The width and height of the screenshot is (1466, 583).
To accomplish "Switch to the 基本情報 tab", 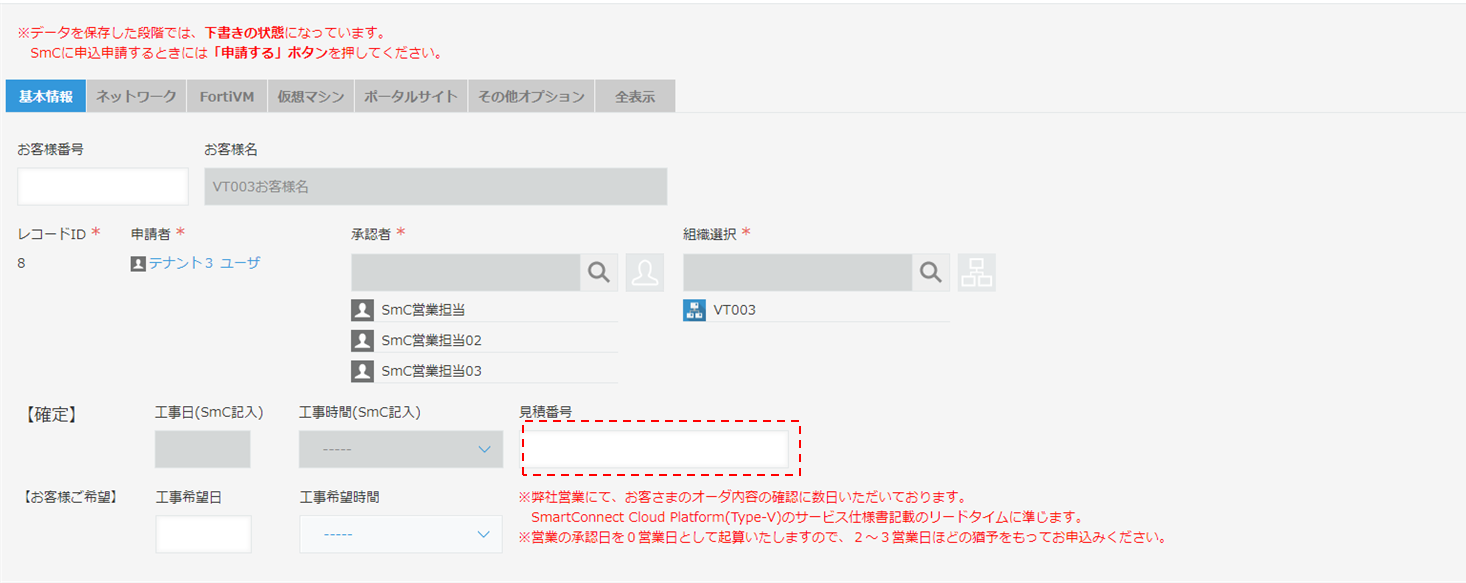I will [46, 96].
